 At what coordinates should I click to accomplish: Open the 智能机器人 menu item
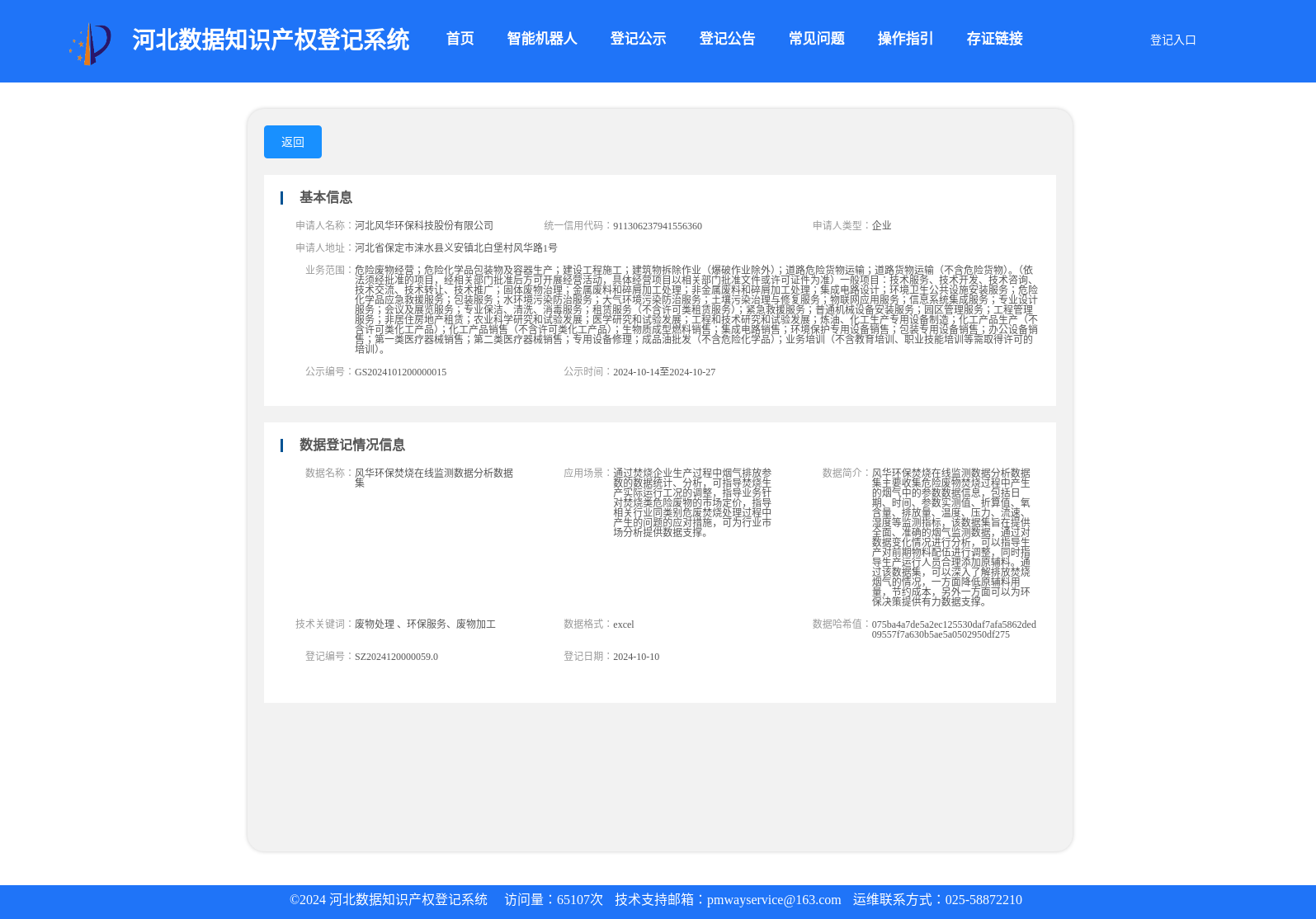[x=541, y=39]
